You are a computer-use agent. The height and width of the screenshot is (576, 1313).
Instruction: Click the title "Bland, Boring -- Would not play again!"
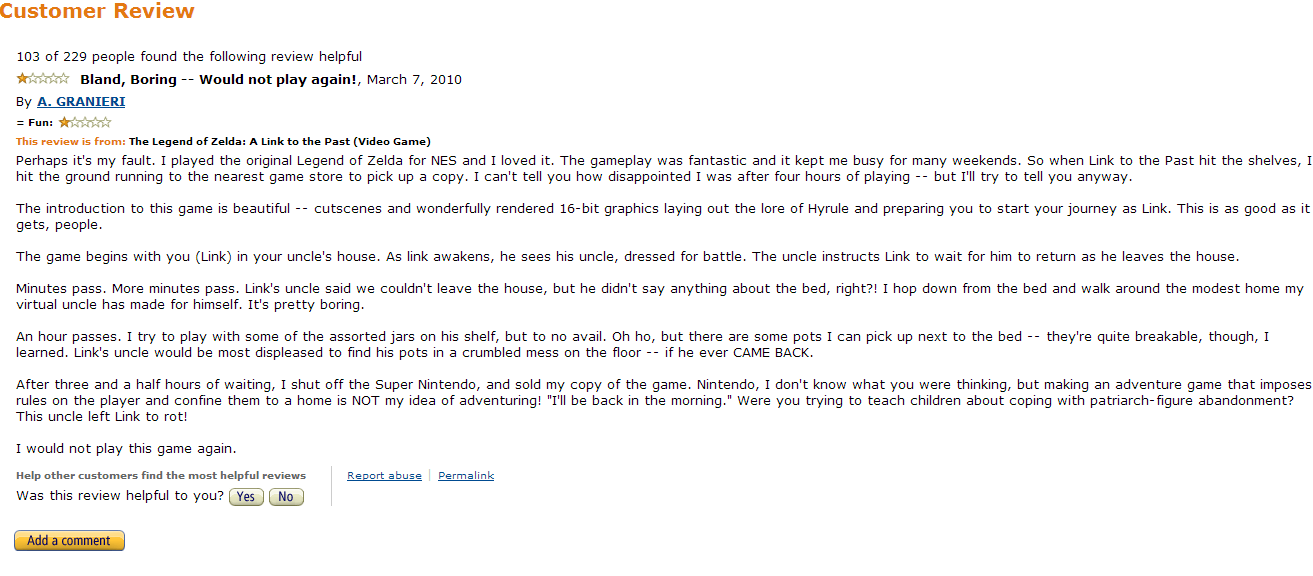[x=219, y=80]
